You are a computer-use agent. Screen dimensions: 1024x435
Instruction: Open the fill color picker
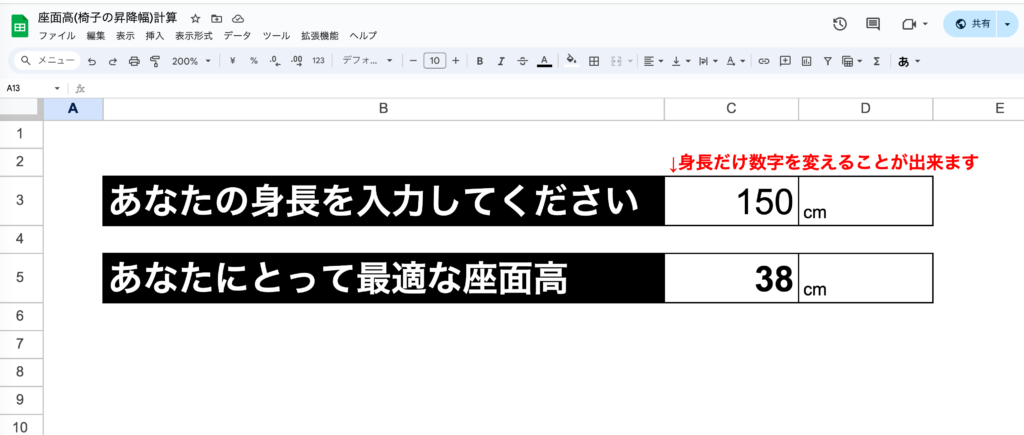coord(571,61)
